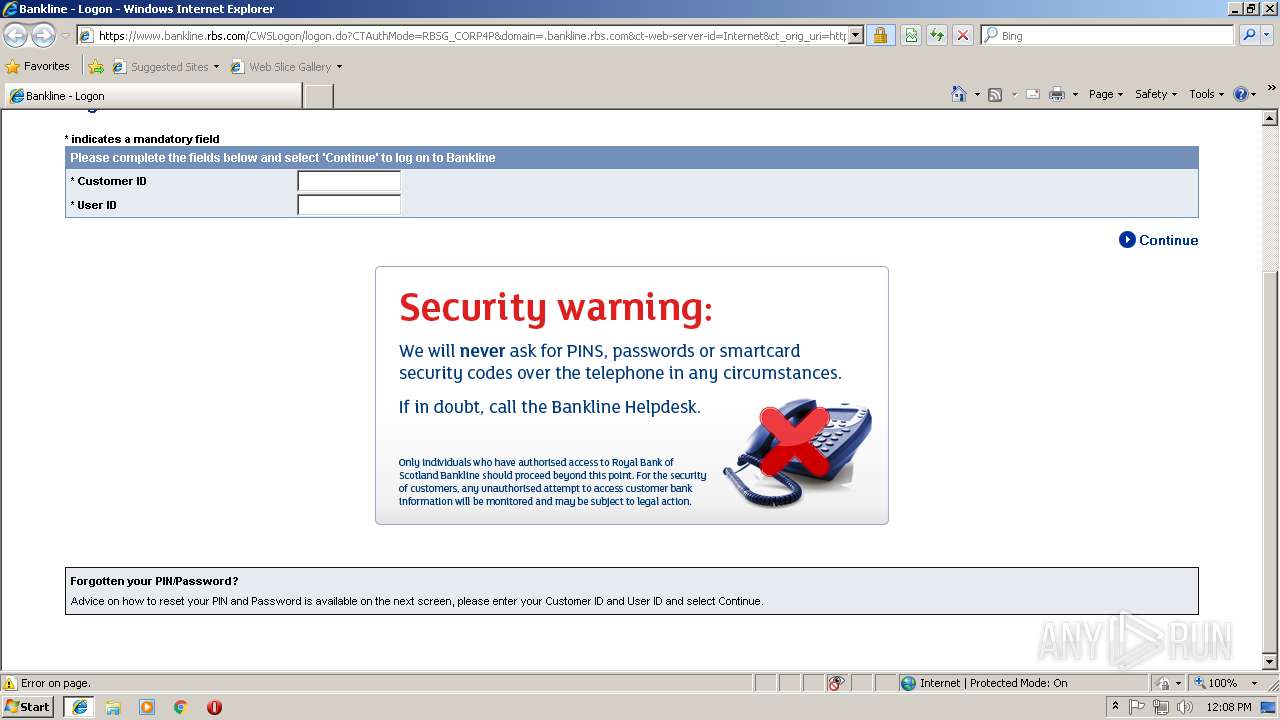Click the InPrivate filtering blocked icon

836,683
